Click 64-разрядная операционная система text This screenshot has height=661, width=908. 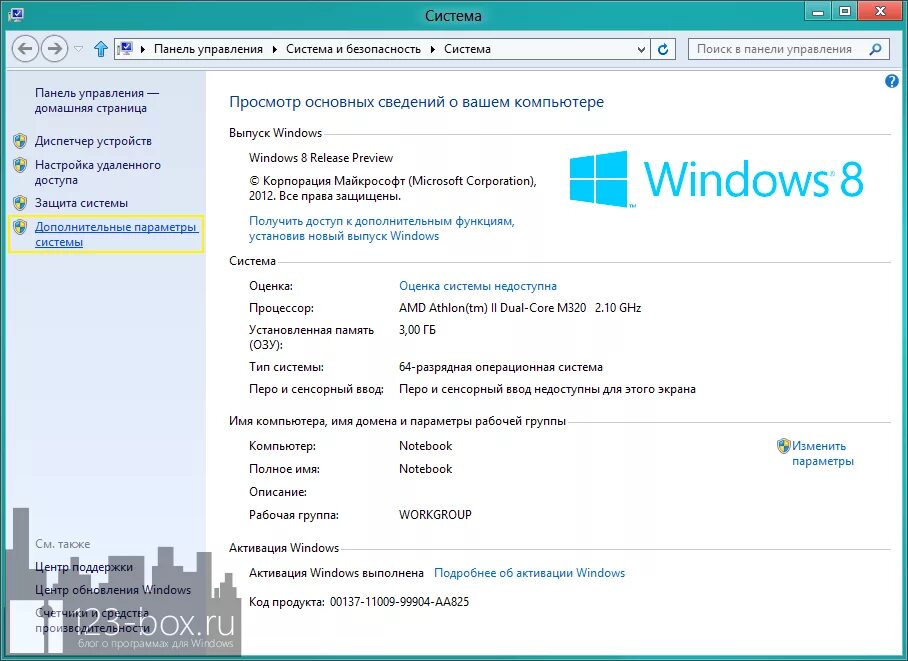pyautogui.click(x=501, y=367)
